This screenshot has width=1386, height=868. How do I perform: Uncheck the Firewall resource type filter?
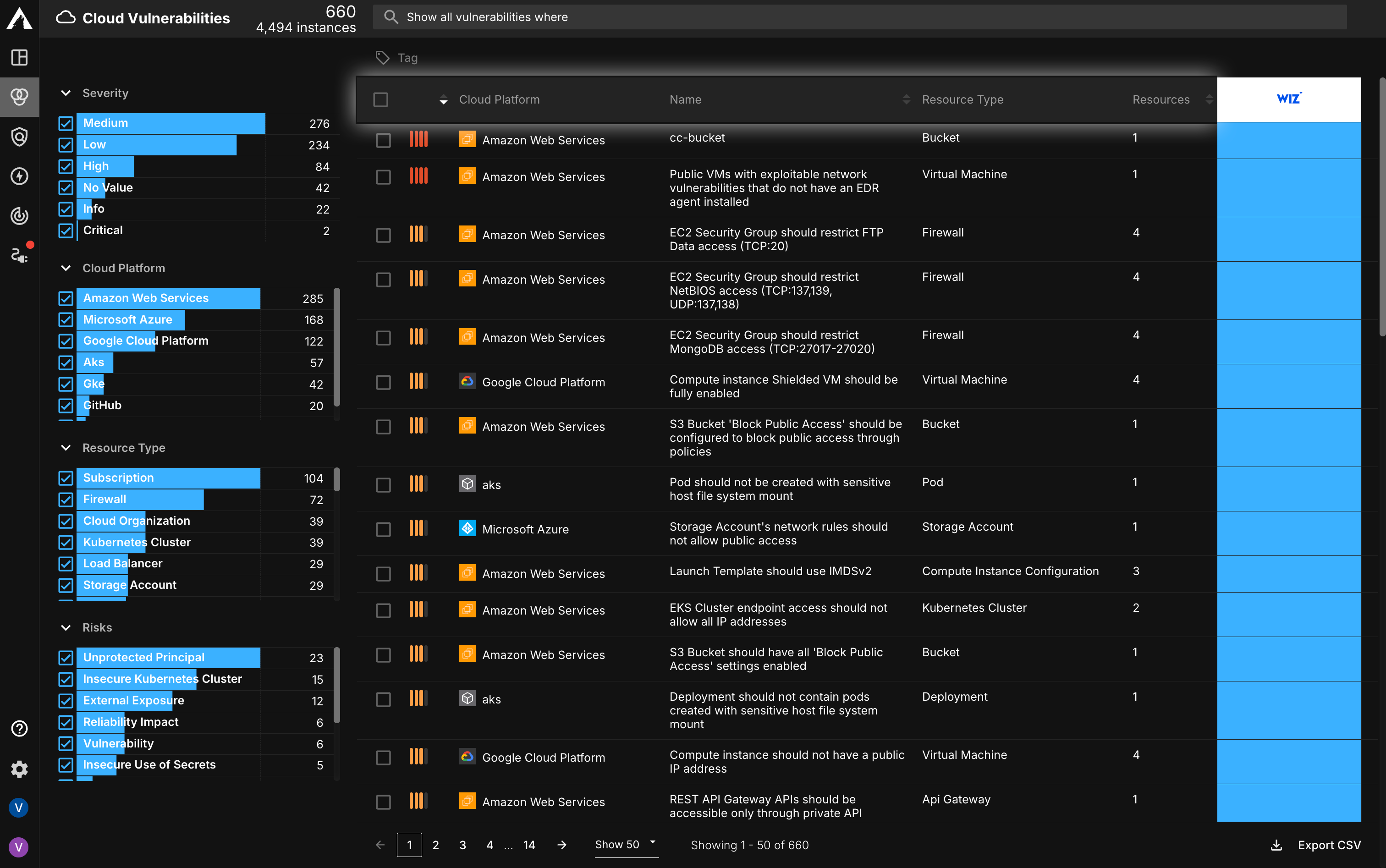coord(66,500)
